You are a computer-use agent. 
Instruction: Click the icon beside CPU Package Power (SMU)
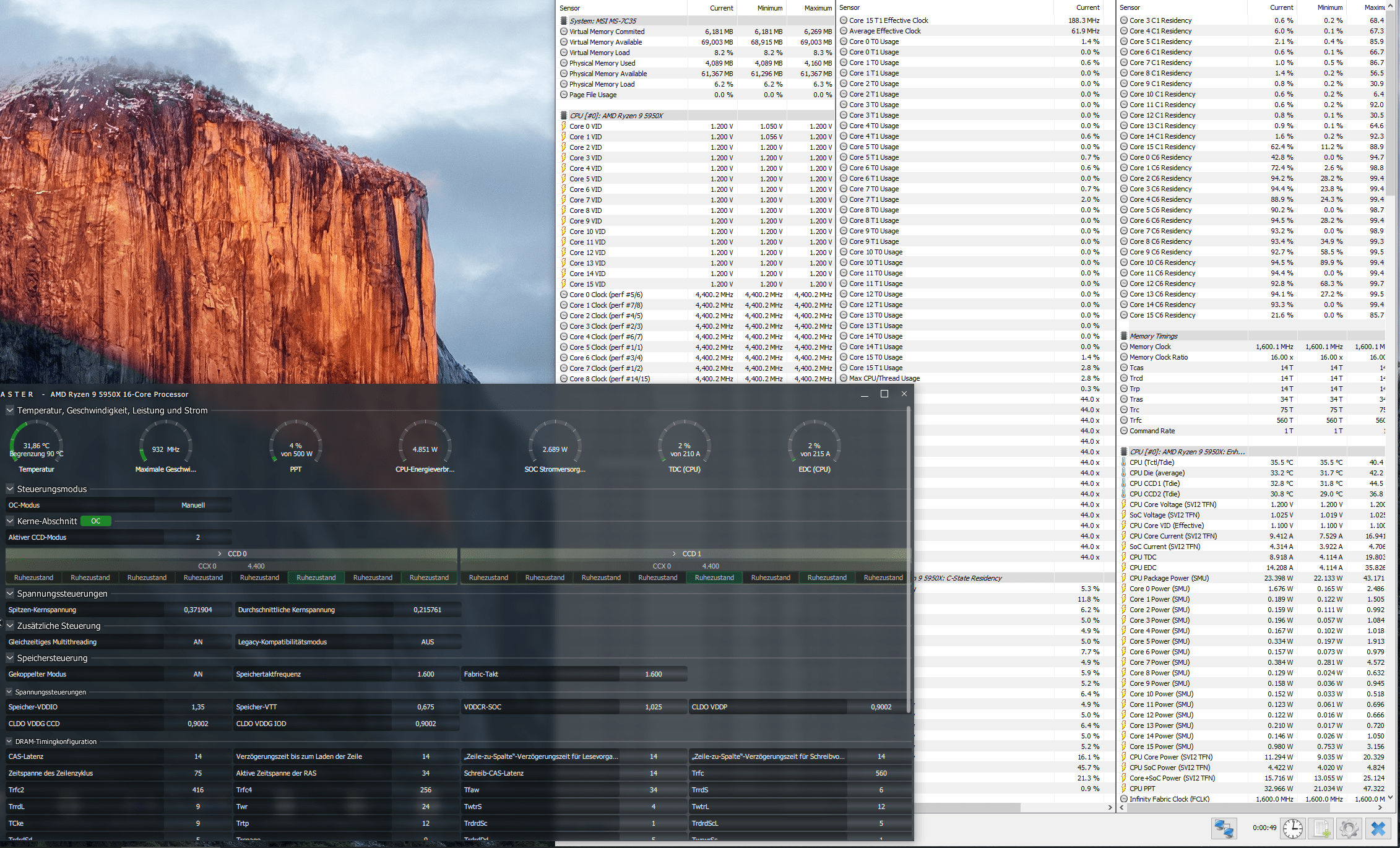click(x=1124, y=578)
